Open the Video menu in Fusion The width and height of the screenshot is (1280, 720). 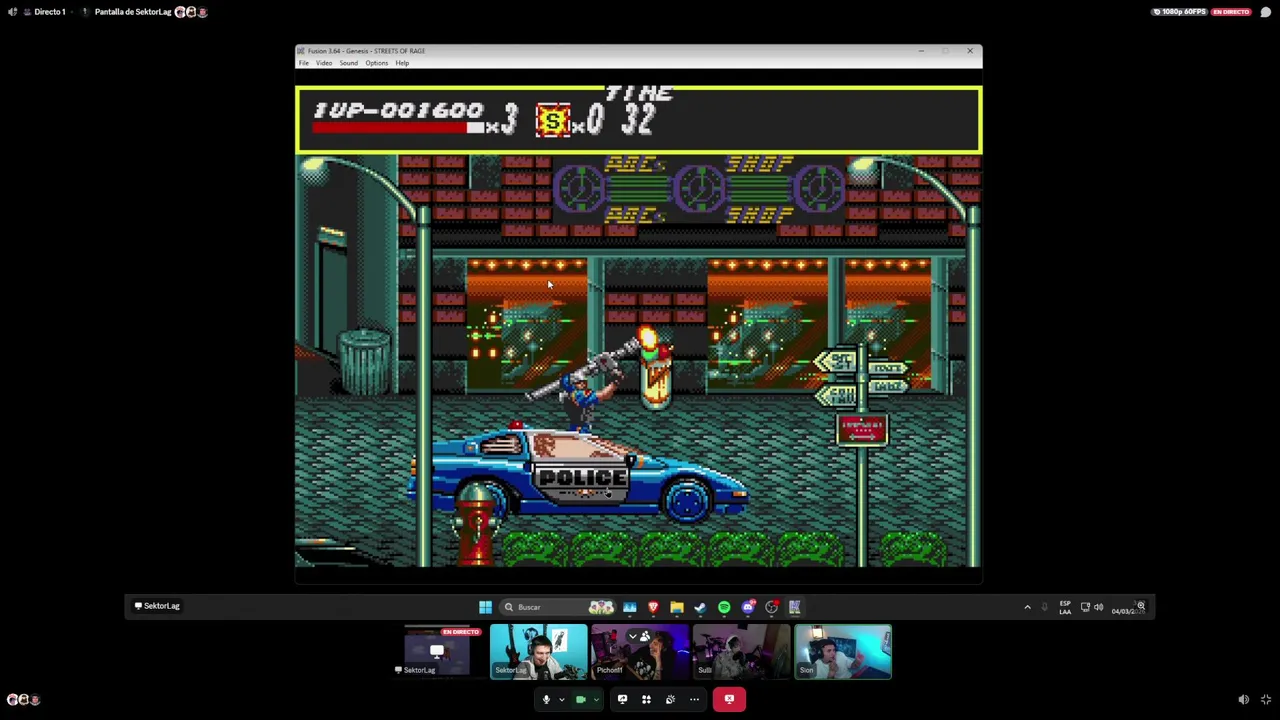click(324, 63)
